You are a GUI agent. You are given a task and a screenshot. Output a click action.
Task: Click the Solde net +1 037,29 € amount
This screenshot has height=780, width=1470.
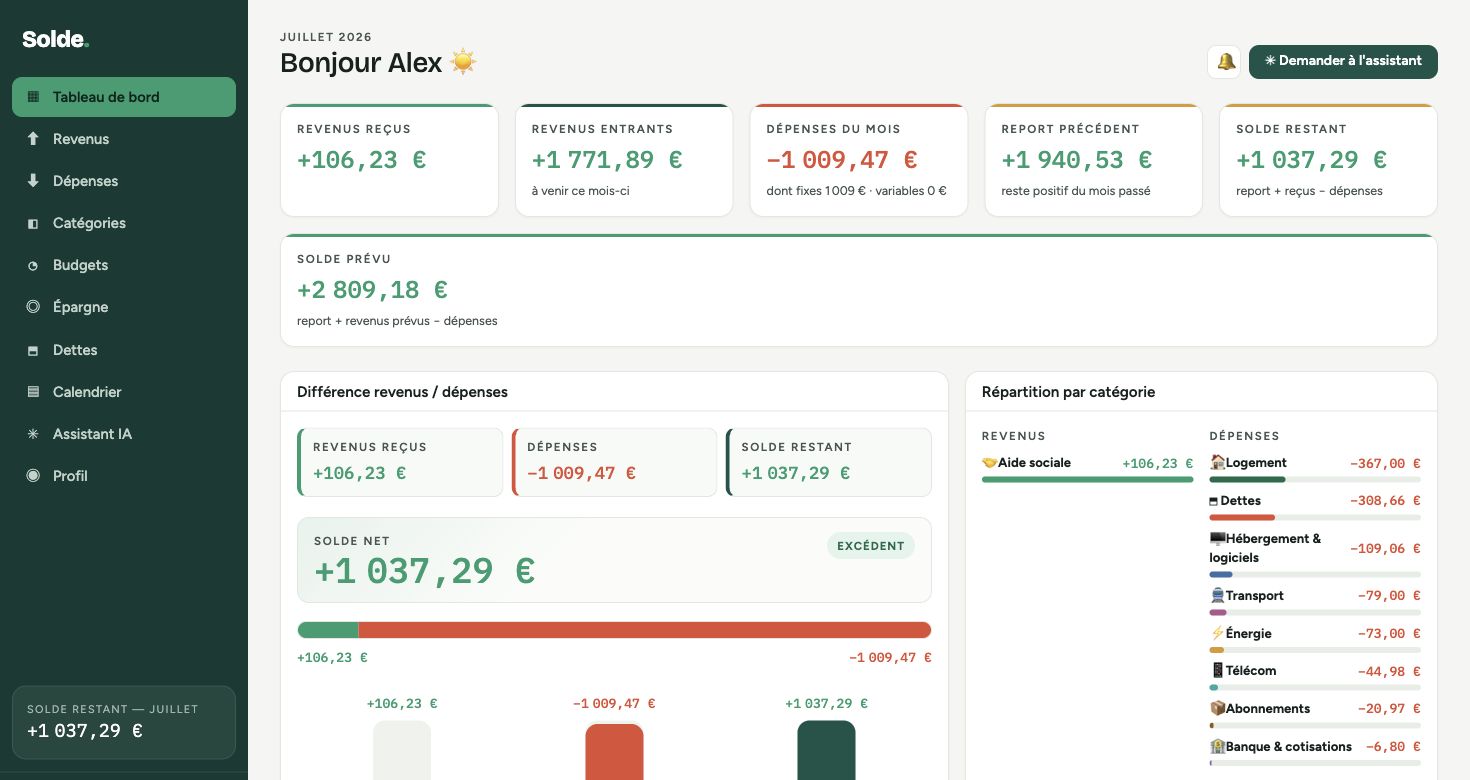pos(424,572)
